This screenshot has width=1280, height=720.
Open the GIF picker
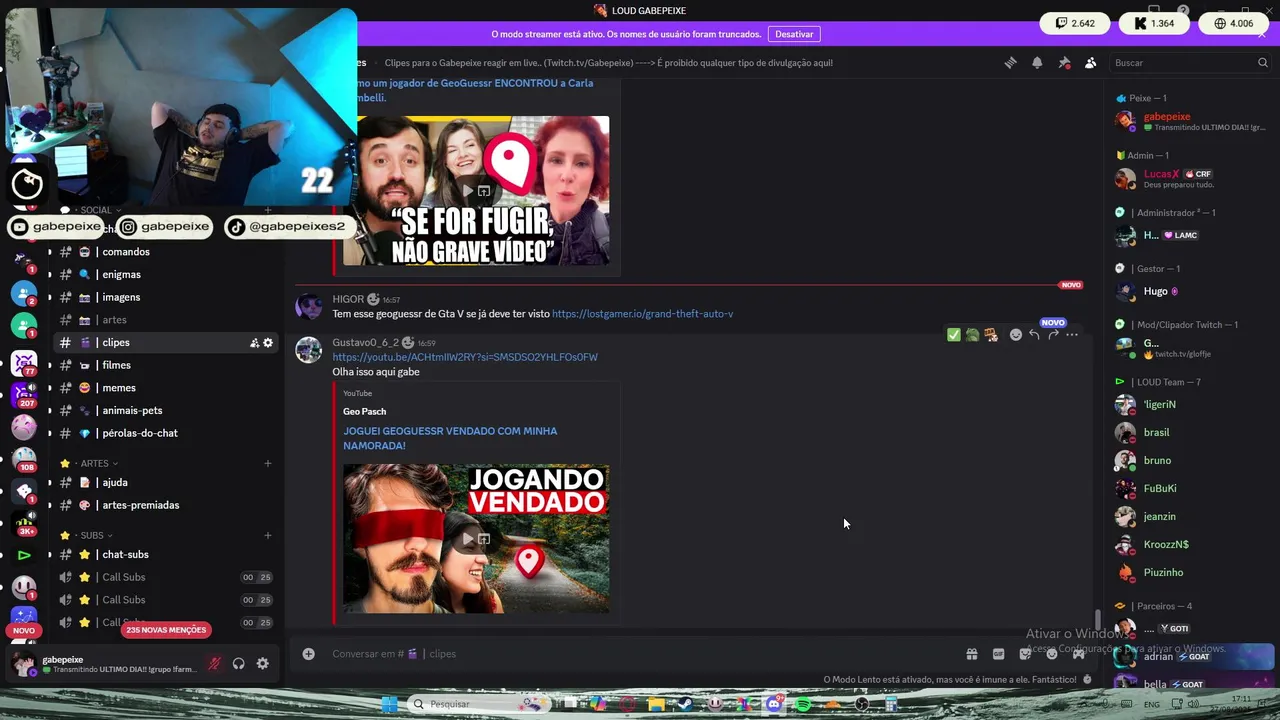point(998,654)
